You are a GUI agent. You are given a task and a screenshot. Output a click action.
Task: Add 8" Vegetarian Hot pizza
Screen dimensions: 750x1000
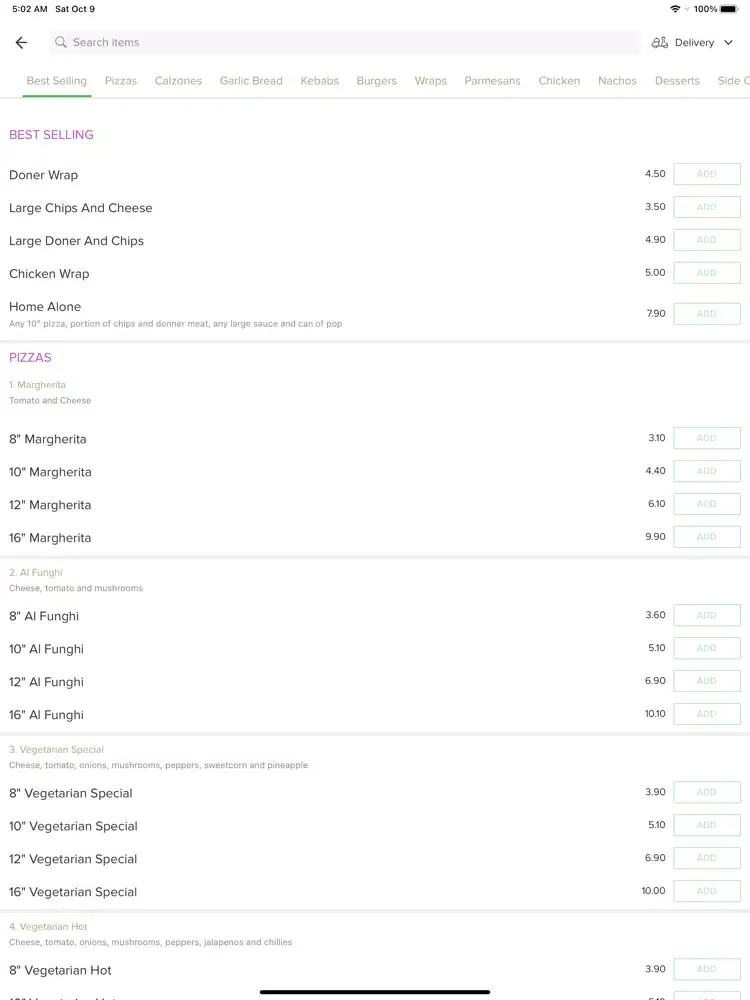click(707, 969)
